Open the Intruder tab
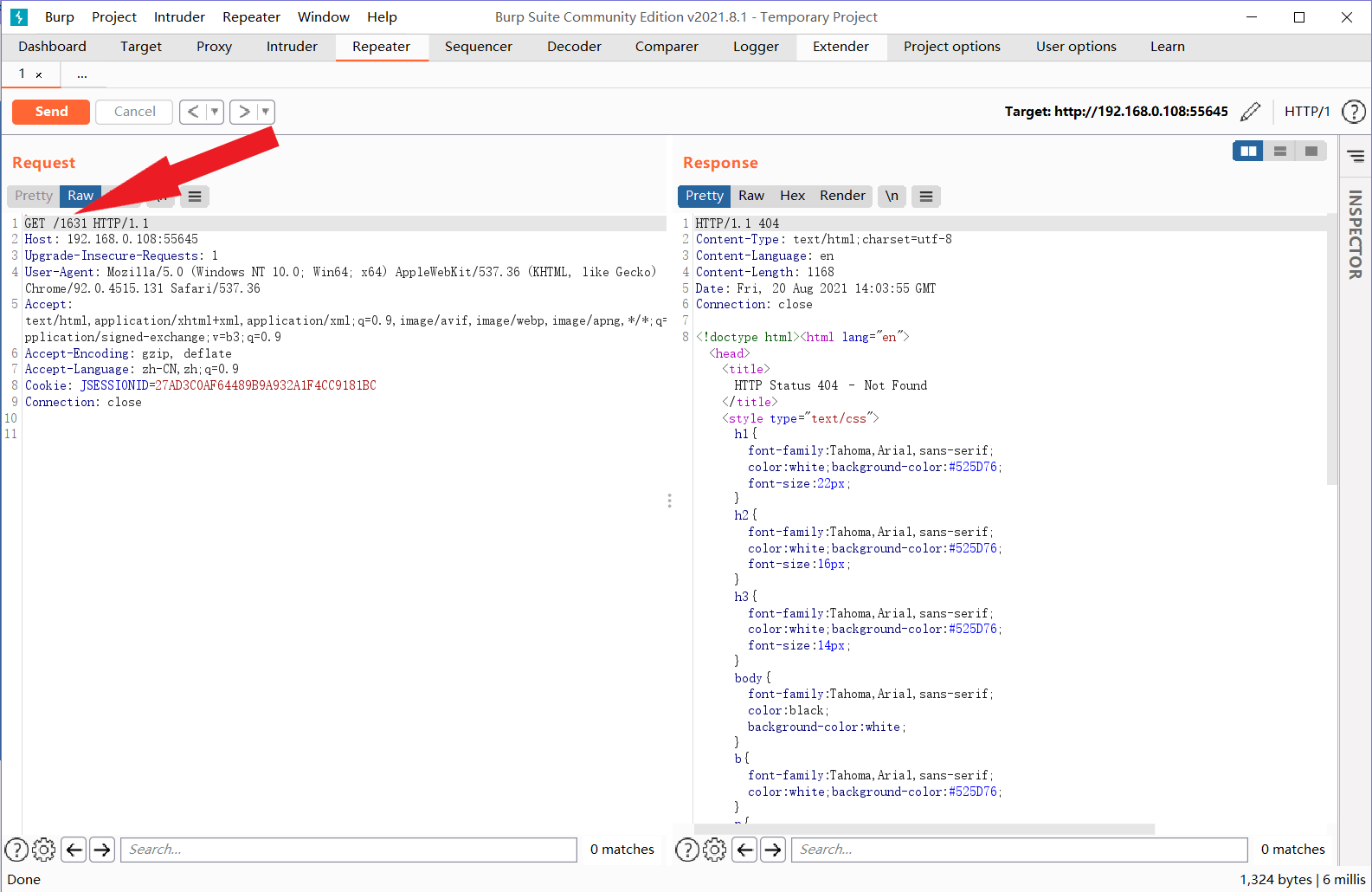Image resolution: width=1372 pixels, height=892 pixels. pyautogui.click(x=292, y=47)
